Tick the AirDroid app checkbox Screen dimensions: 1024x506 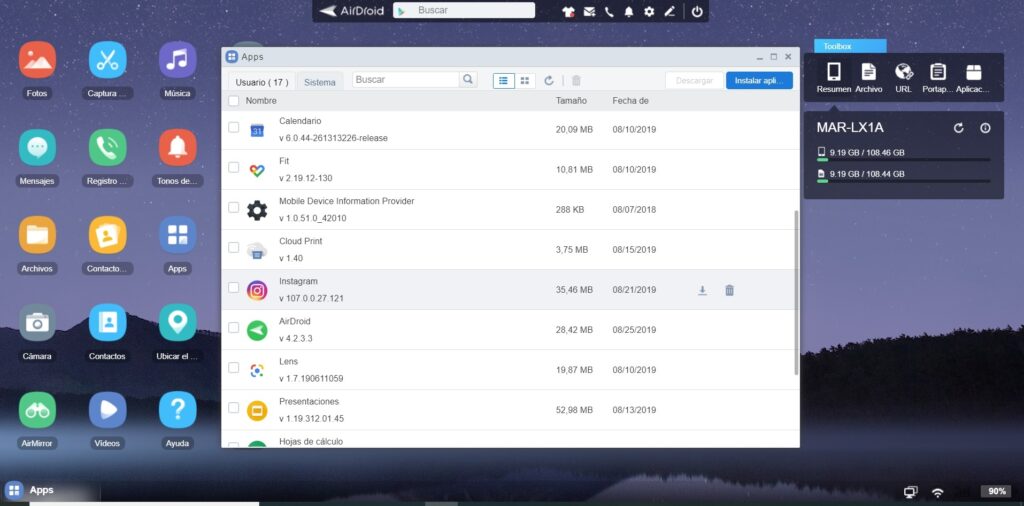233,327
